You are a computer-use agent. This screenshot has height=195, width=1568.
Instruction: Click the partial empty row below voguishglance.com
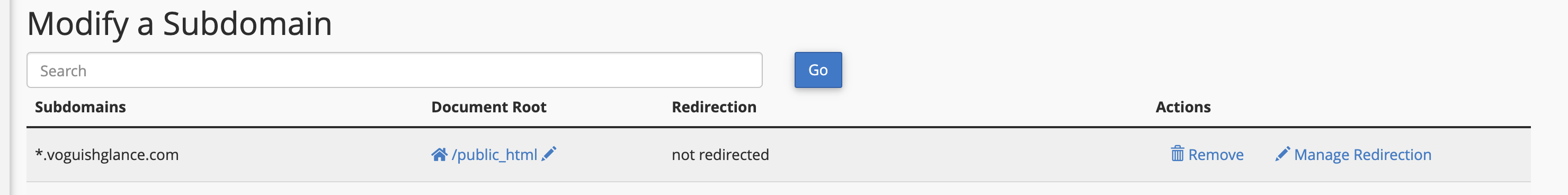779,189
